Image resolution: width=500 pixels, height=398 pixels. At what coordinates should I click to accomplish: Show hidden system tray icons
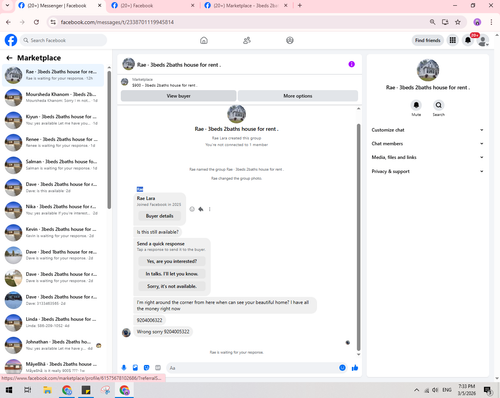pos(416,390)
